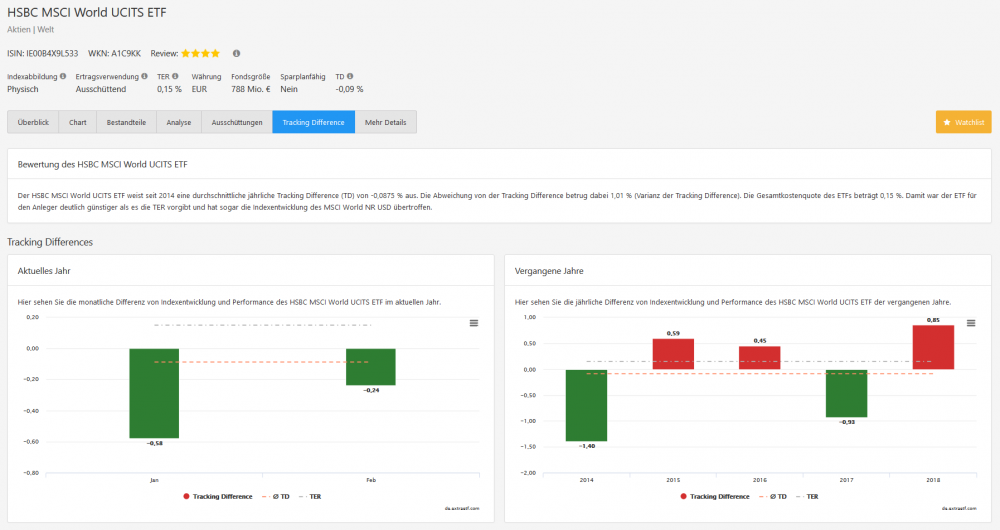Click the red 2018 bar in Vergangene Jahre

[932, 347]
